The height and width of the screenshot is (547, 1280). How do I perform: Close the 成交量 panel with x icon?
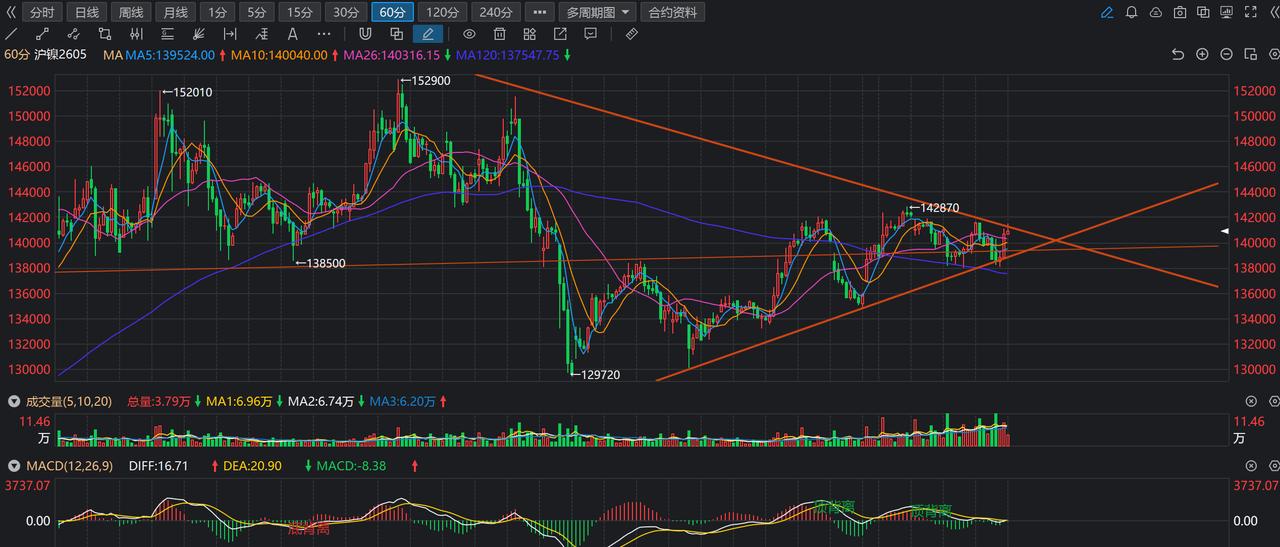pos(1250,401)
